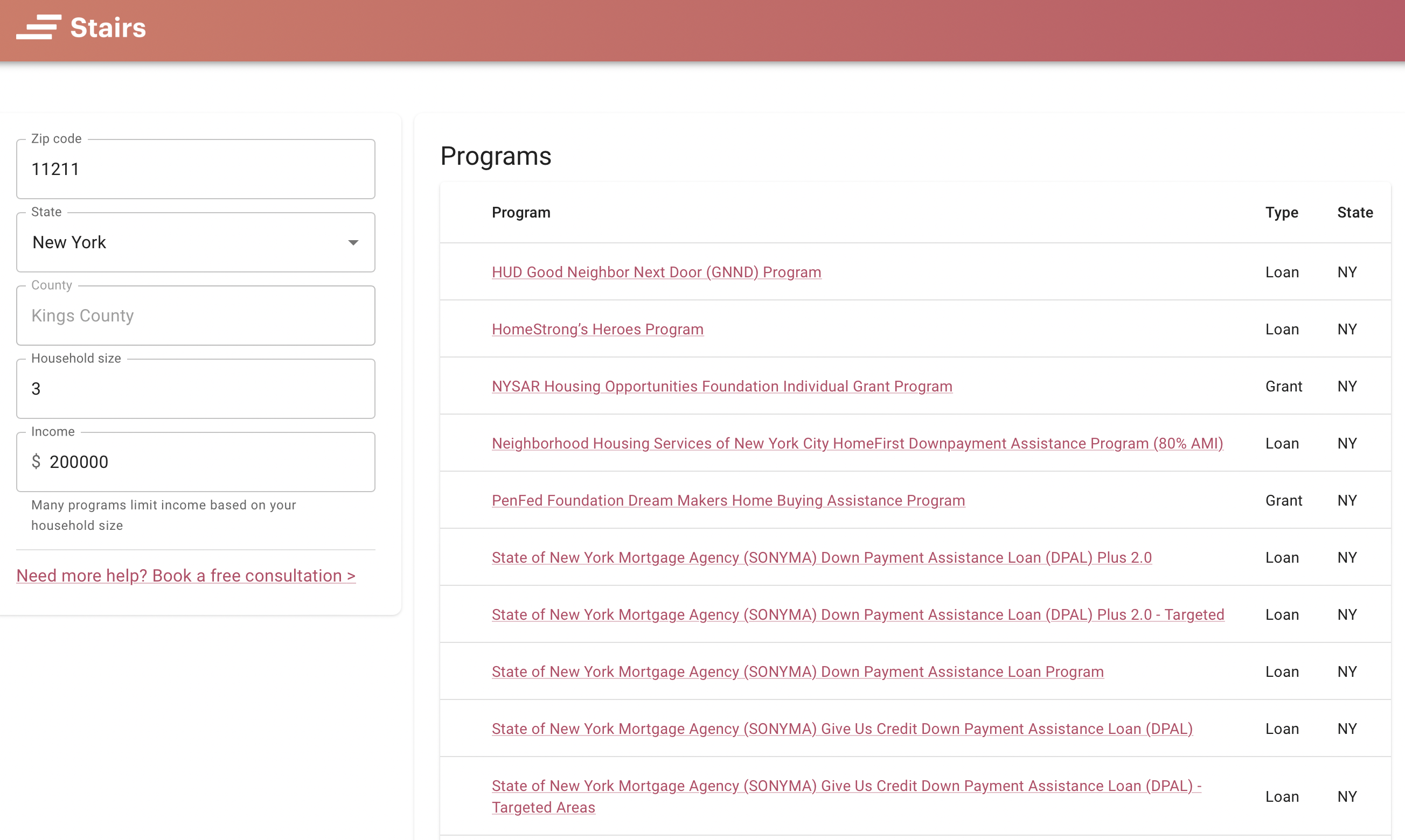Click the Program column header
This screenshot has width=1405, height=840.
click(x=520, y=213)
